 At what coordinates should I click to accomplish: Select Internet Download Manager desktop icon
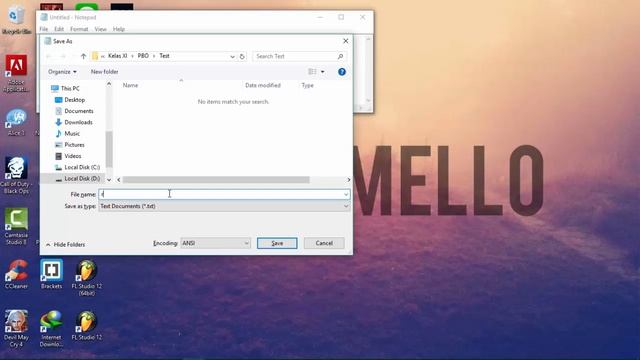coord(51,329)
